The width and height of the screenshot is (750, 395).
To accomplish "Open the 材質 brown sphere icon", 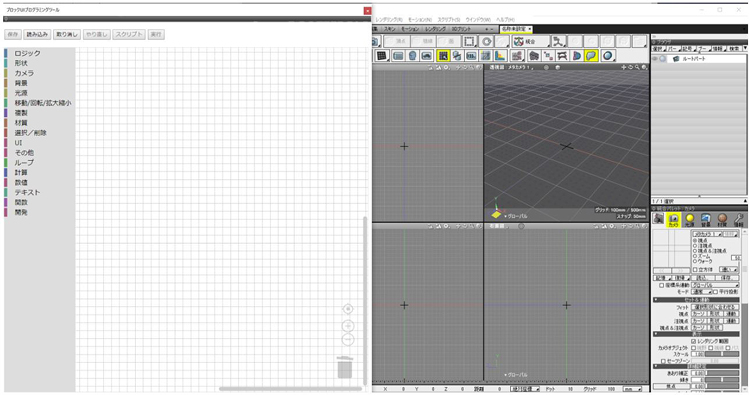I will 722,219.
